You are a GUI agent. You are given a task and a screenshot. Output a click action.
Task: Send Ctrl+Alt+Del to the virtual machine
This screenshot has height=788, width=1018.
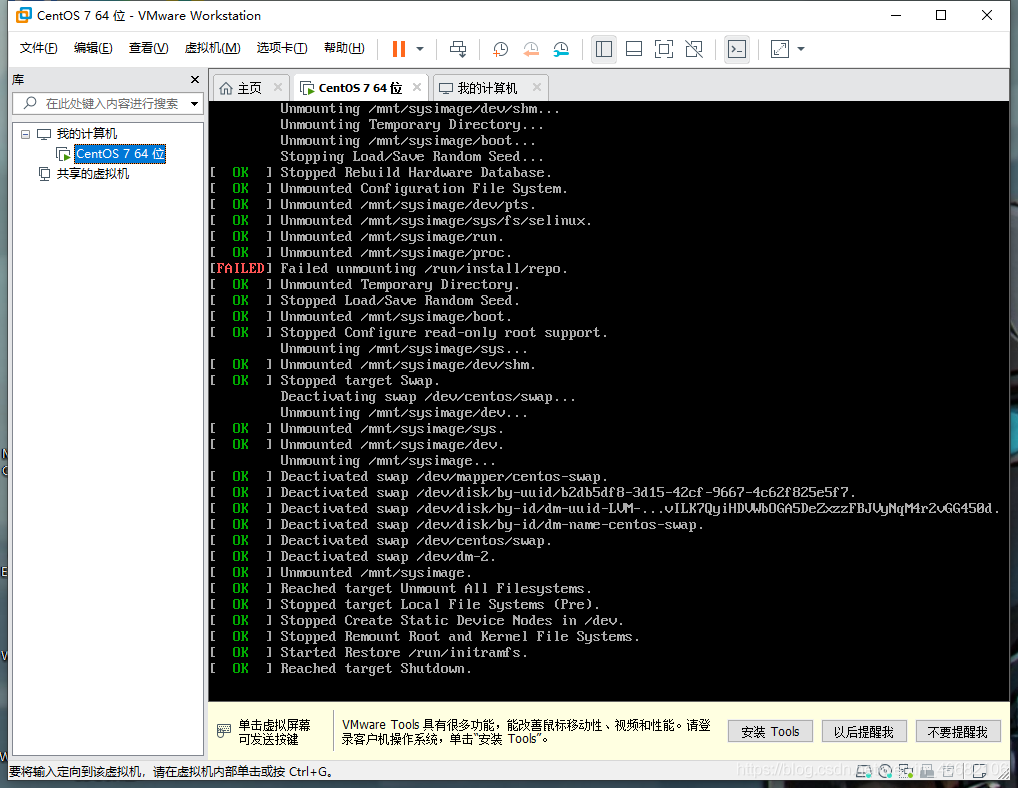point(458,49)
